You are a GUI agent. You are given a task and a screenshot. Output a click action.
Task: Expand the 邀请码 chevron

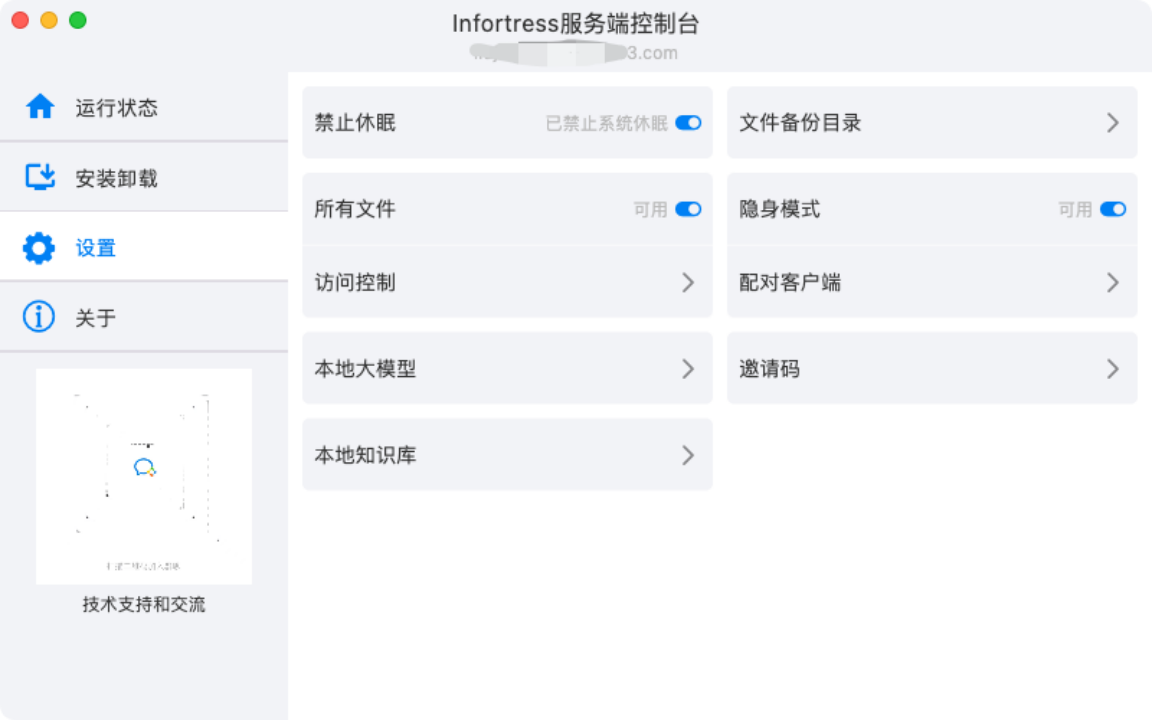tap(1113, 369)
